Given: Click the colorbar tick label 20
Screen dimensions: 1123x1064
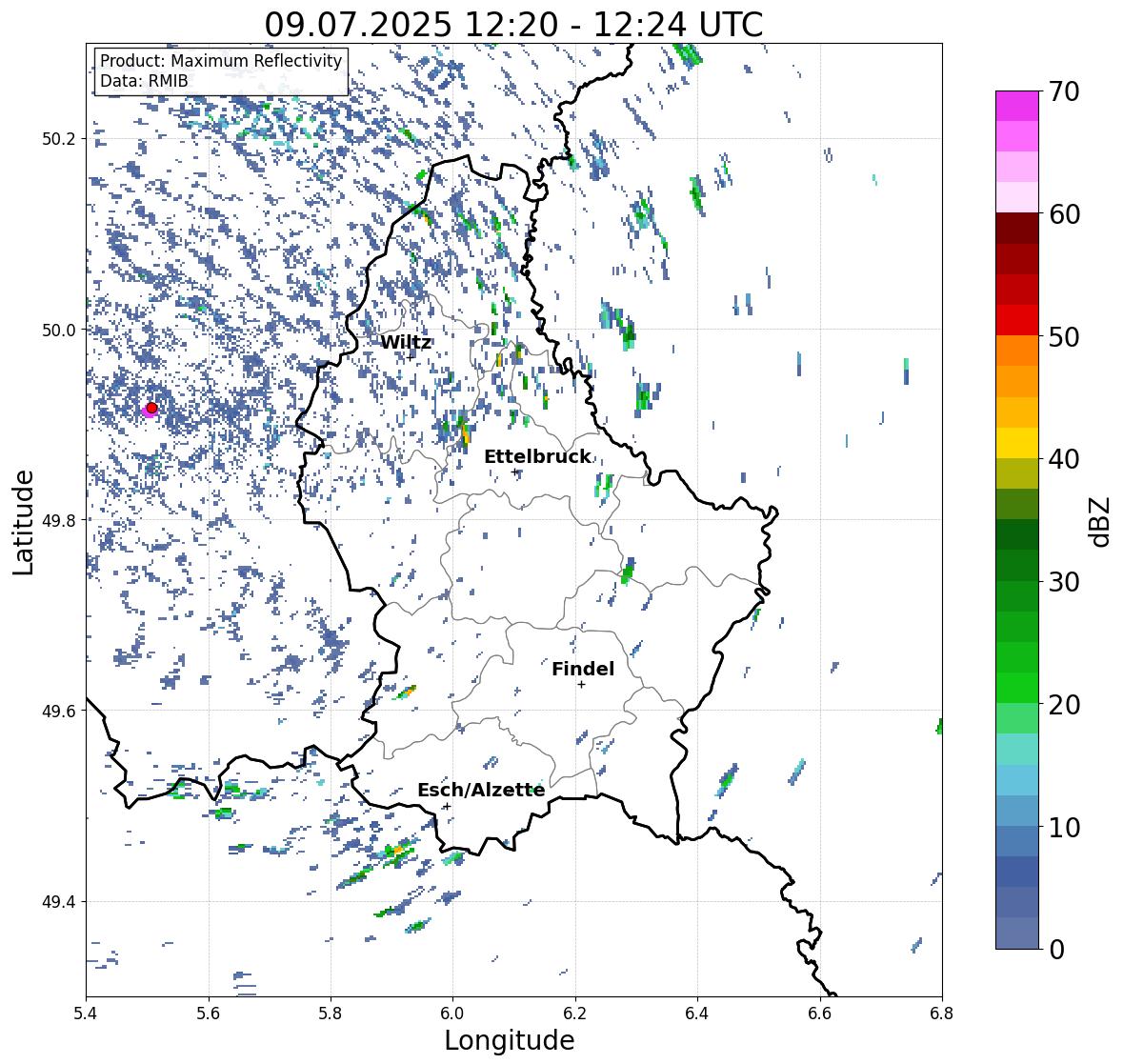Looking at the screenshot, I should 1064,705.
